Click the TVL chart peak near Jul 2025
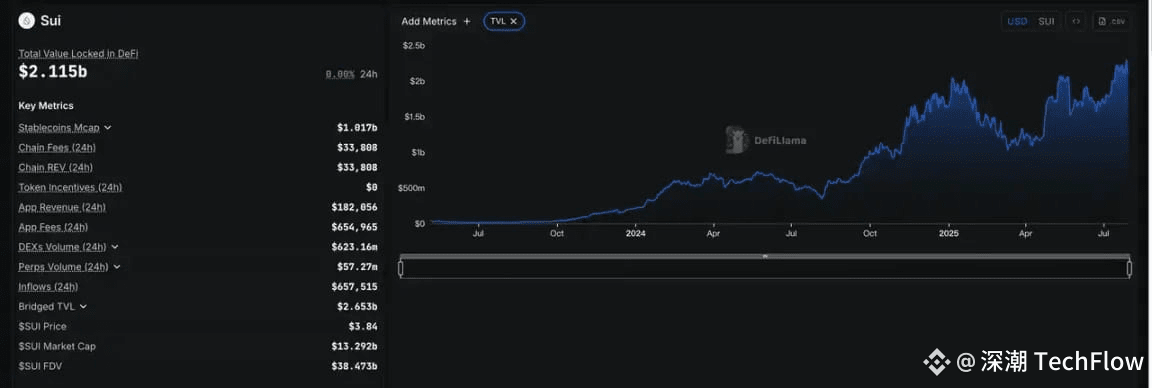 click(x=1126, y=62)
